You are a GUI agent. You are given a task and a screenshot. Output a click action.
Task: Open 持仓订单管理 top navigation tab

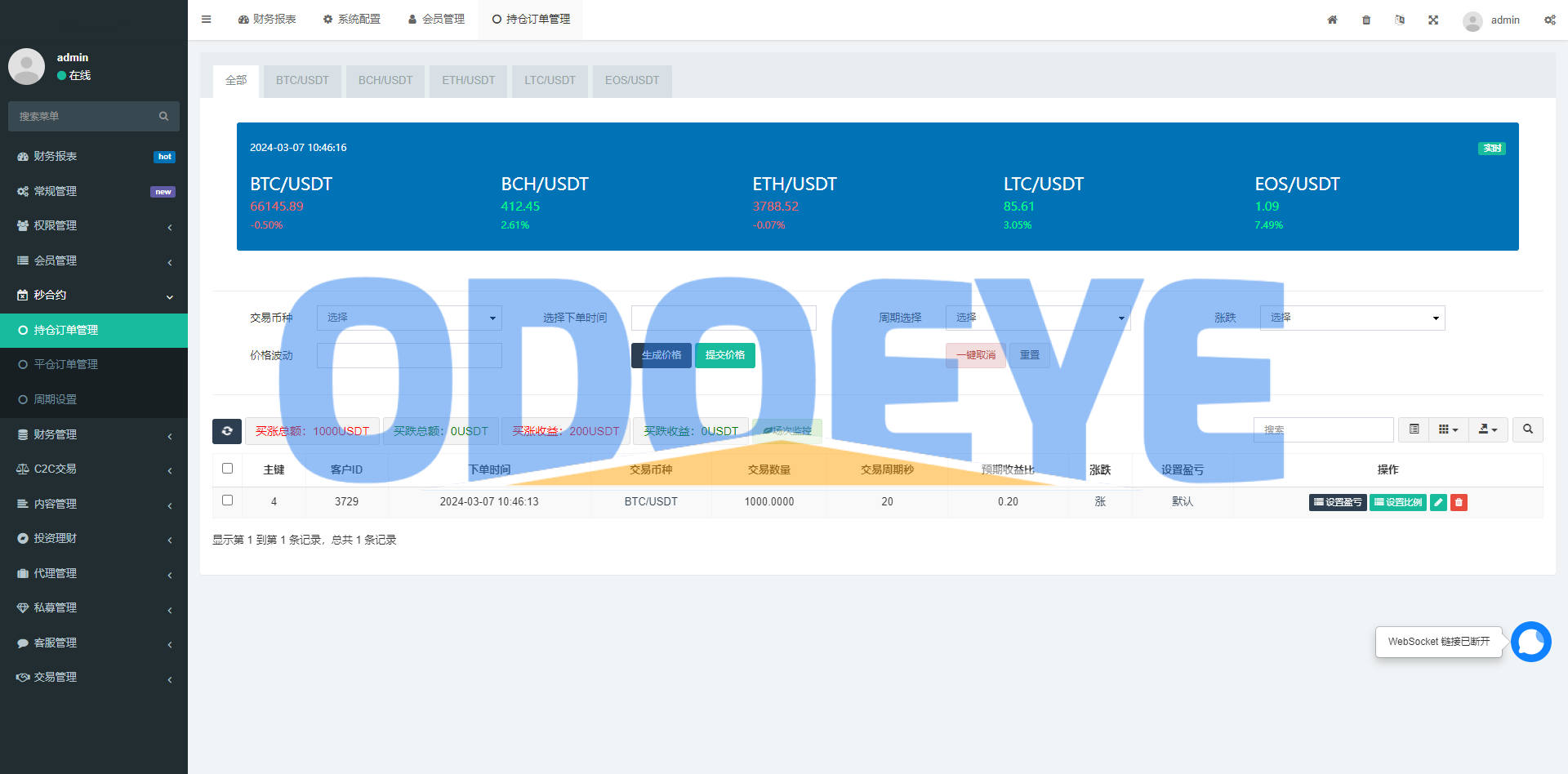click(531, 20)
